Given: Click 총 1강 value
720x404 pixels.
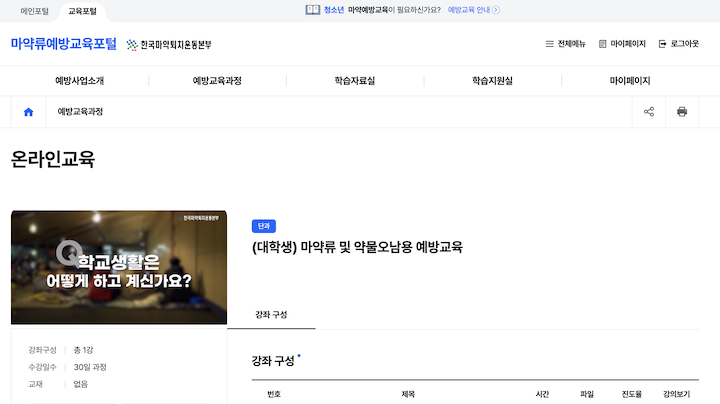Looking at the screenshot, I should [x=84, y=350].
